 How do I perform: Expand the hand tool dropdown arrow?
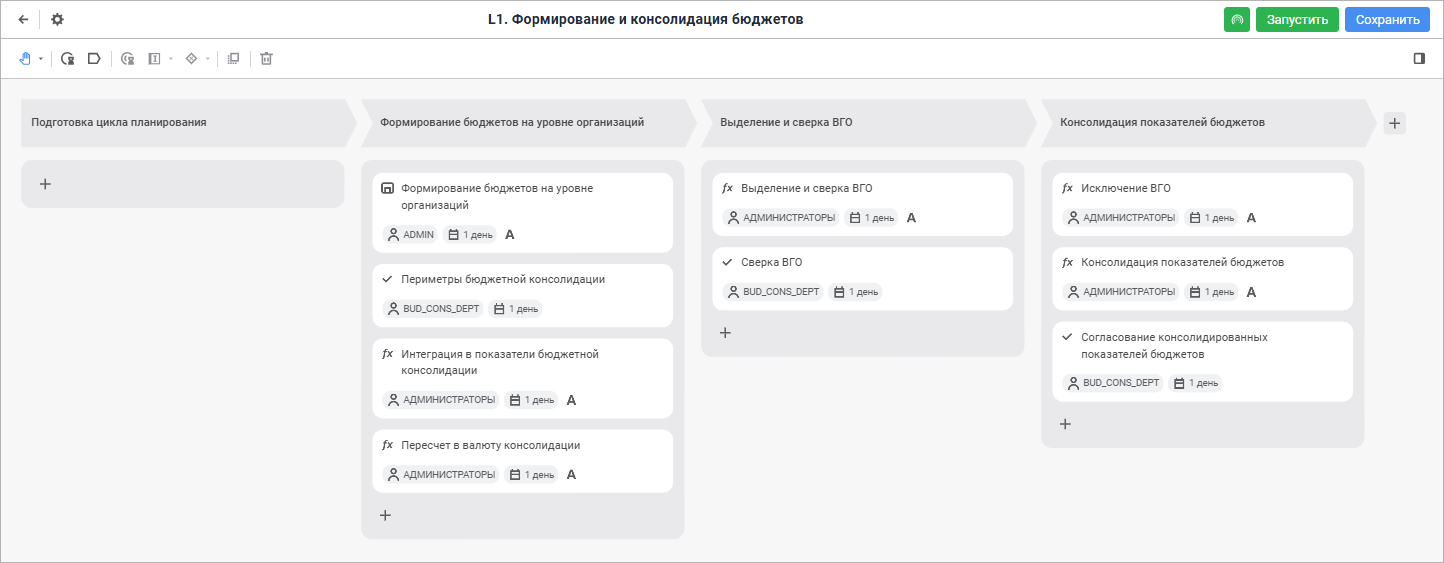pos(41,59)
